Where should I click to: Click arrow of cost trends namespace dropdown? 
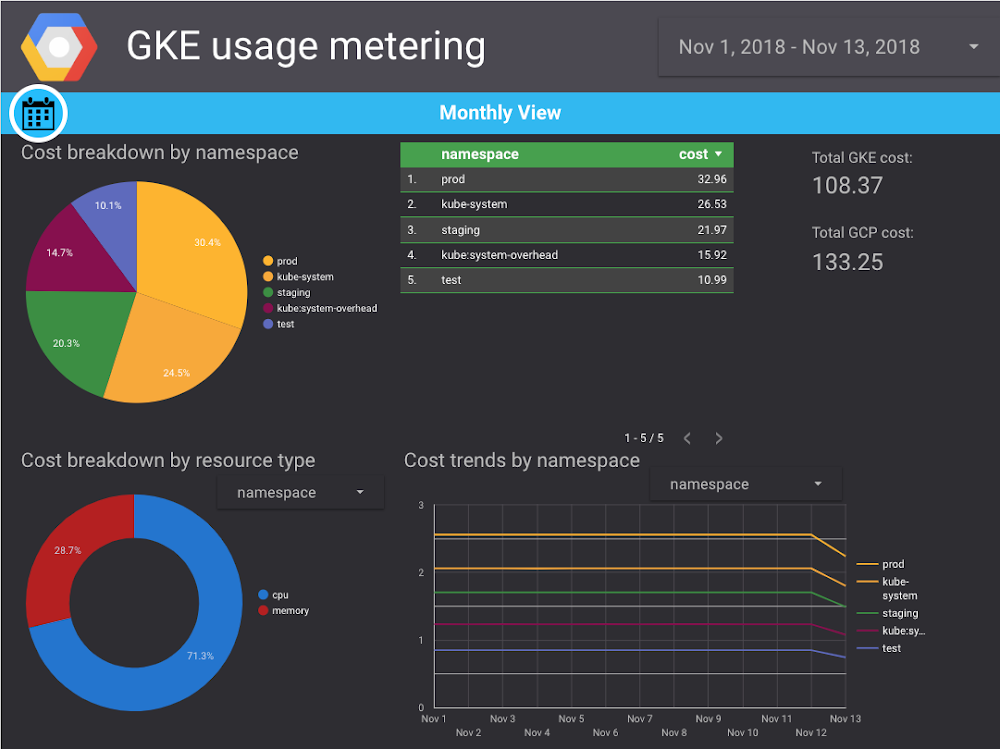pos(818,484)
